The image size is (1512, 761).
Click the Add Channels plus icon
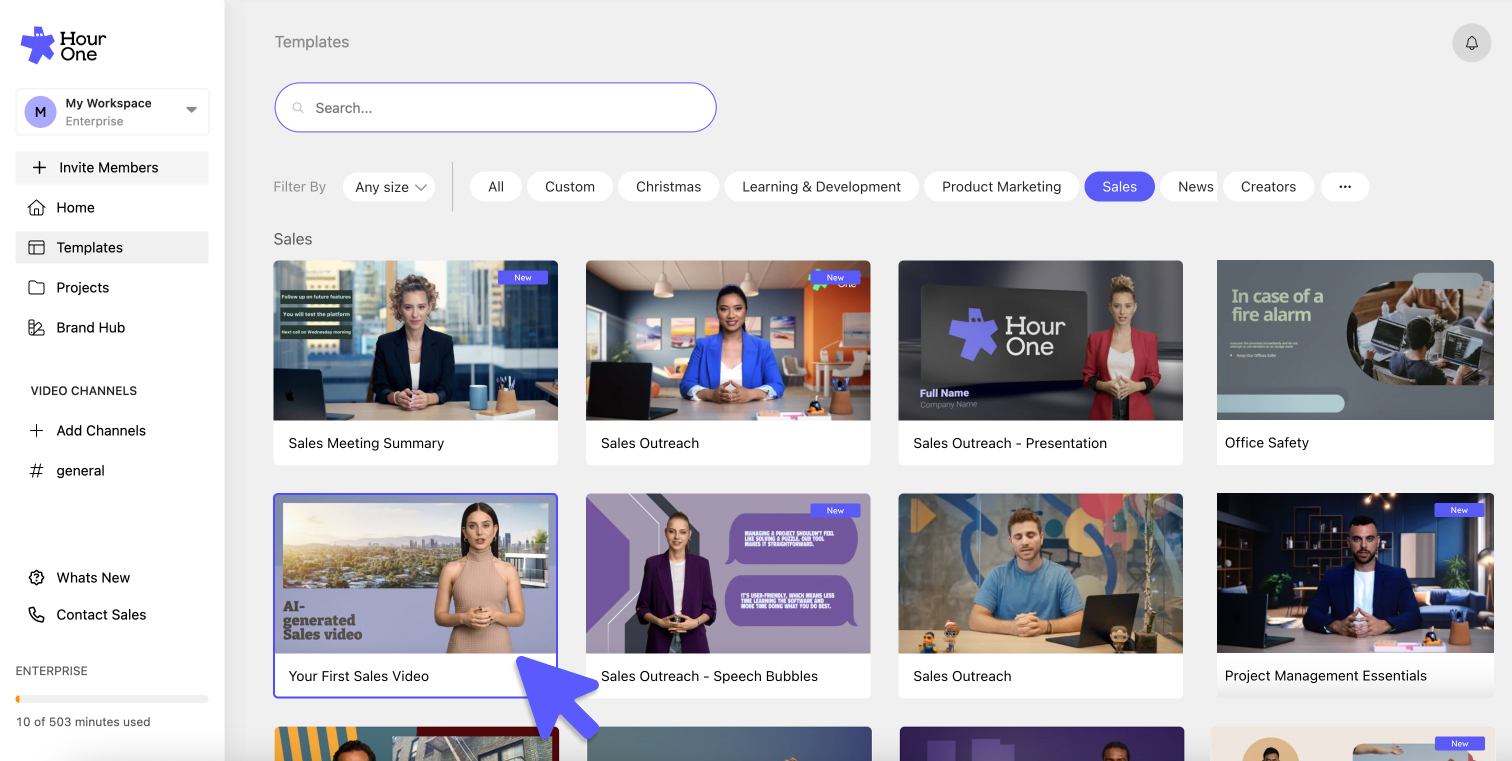(37, 431)
